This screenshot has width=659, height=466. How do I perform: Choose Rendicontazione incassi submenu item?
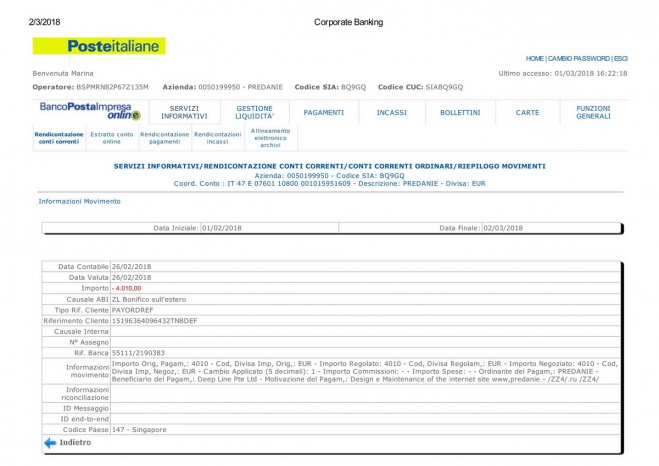tap(217, 138)
